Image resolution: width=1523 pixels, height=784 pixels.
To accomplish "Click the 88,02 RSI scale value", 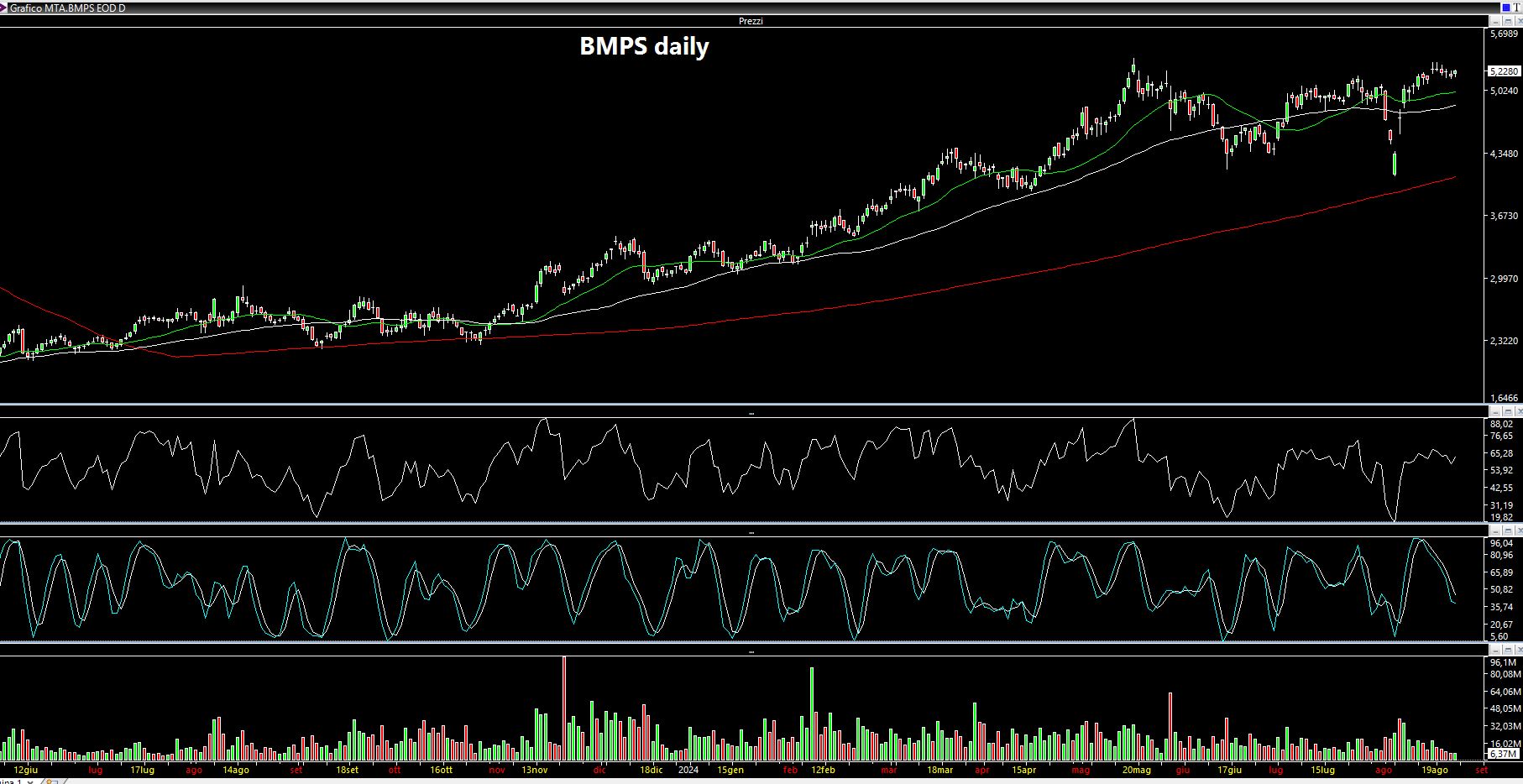I will (1501, 425).
